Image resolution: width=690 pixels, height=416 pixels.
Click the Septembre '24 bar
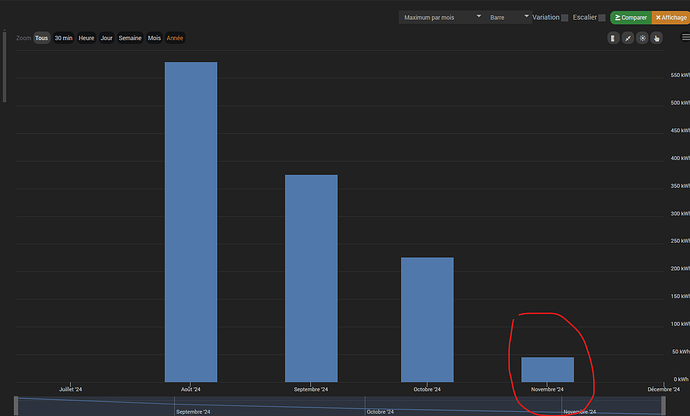click(x=311, y=278)
